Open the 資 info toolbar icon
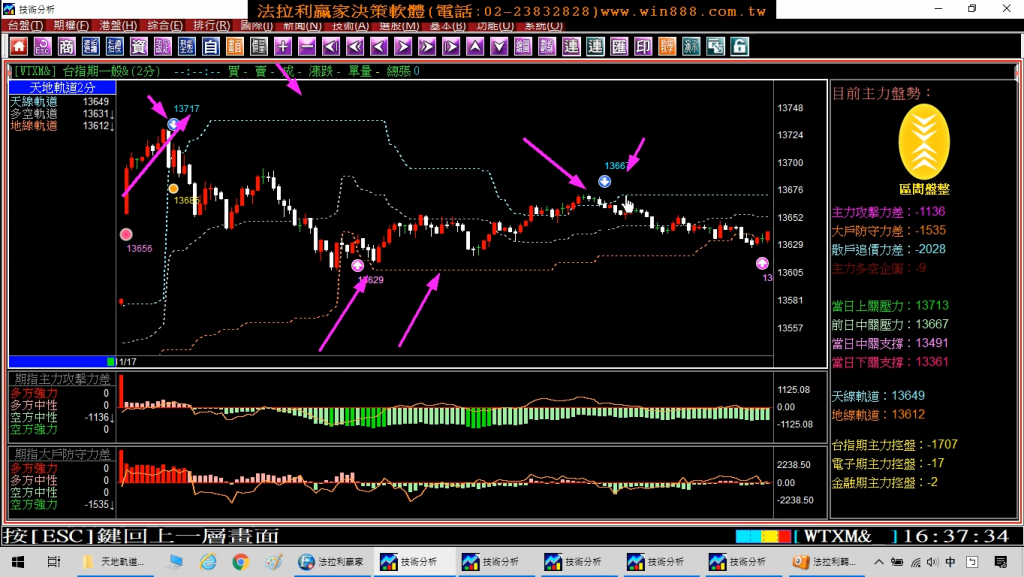 138,46
